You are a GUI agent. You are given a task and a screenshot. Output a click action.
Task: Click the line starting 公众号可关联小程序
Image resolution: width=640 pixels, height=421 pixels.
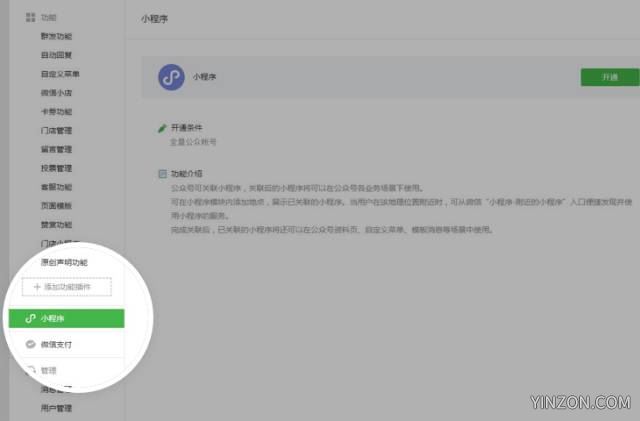(297, 188)
